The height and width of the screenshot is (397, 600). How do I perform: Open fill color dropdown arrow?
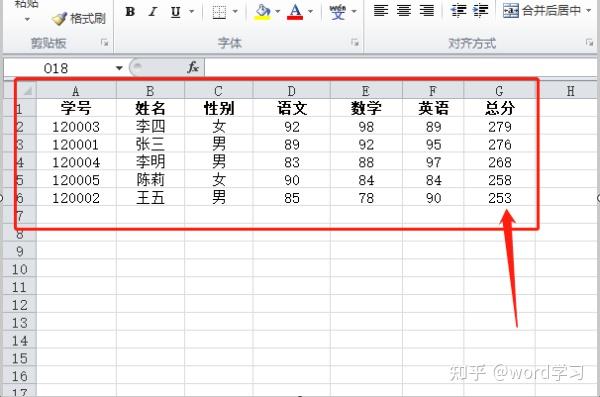pos(277,12)
